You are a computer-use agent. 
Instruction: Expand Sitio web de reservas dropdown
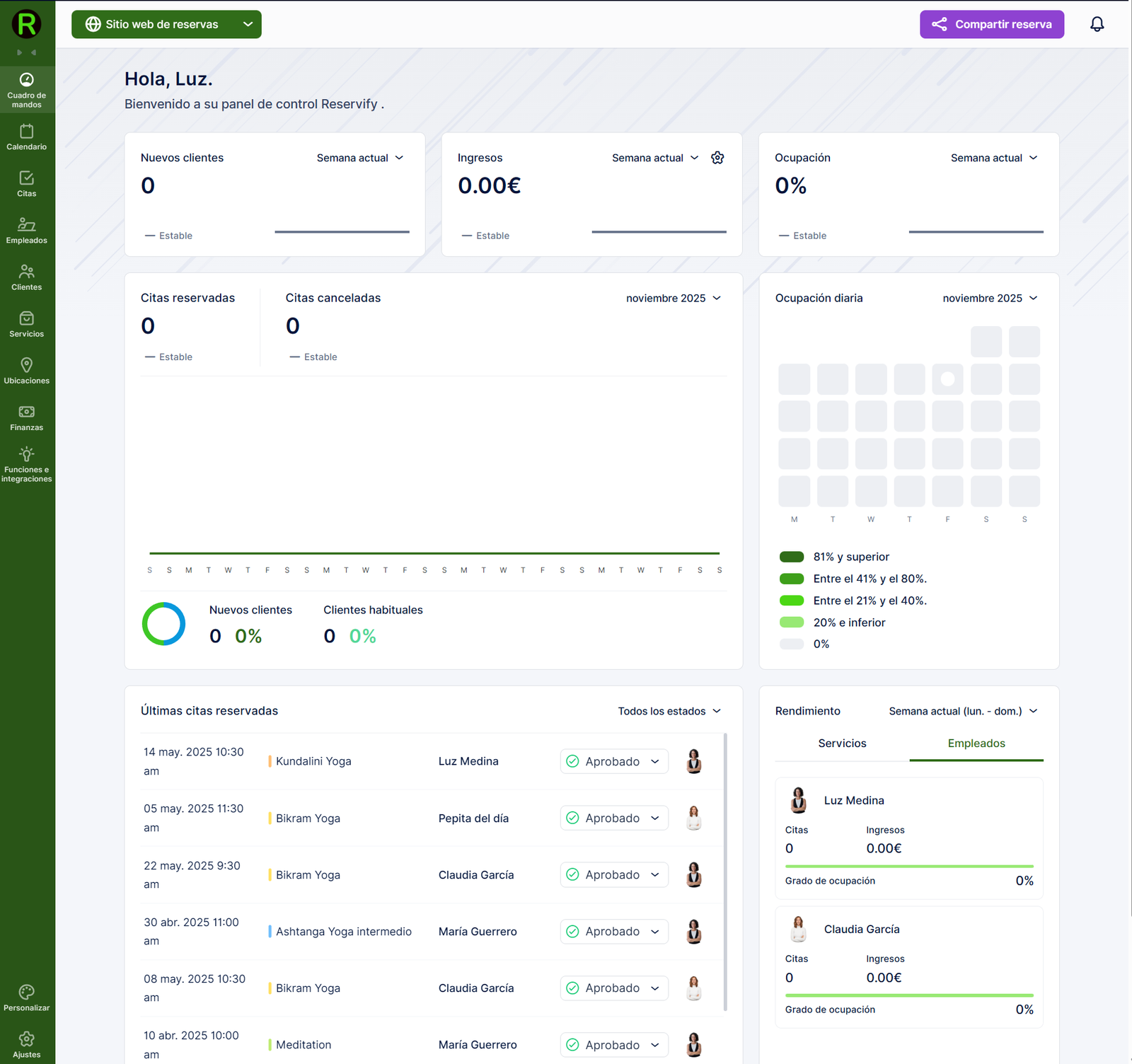[x=166, y=24]
